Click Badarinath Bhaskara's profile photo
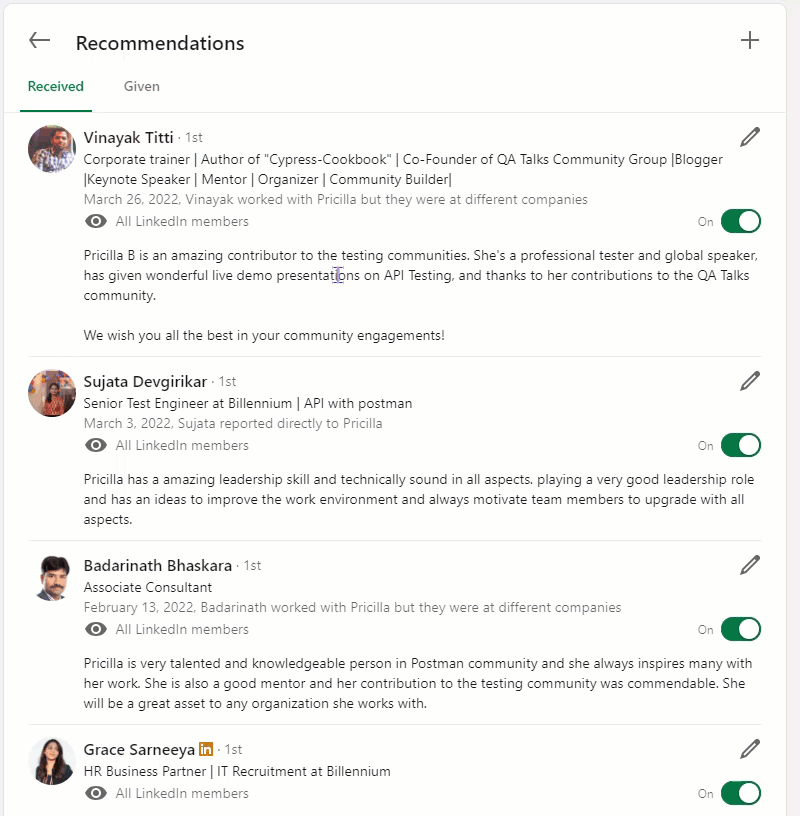Screen dimensions: 800x816 coord(52,577)
